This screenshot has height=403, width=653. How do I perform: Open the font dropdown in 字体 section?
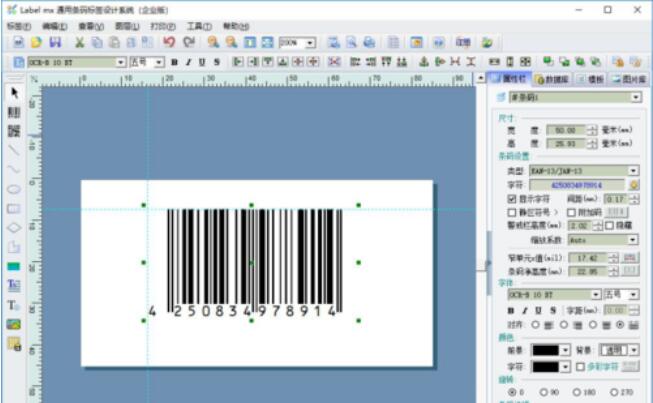pyautogui.click(x=596, y=295)
